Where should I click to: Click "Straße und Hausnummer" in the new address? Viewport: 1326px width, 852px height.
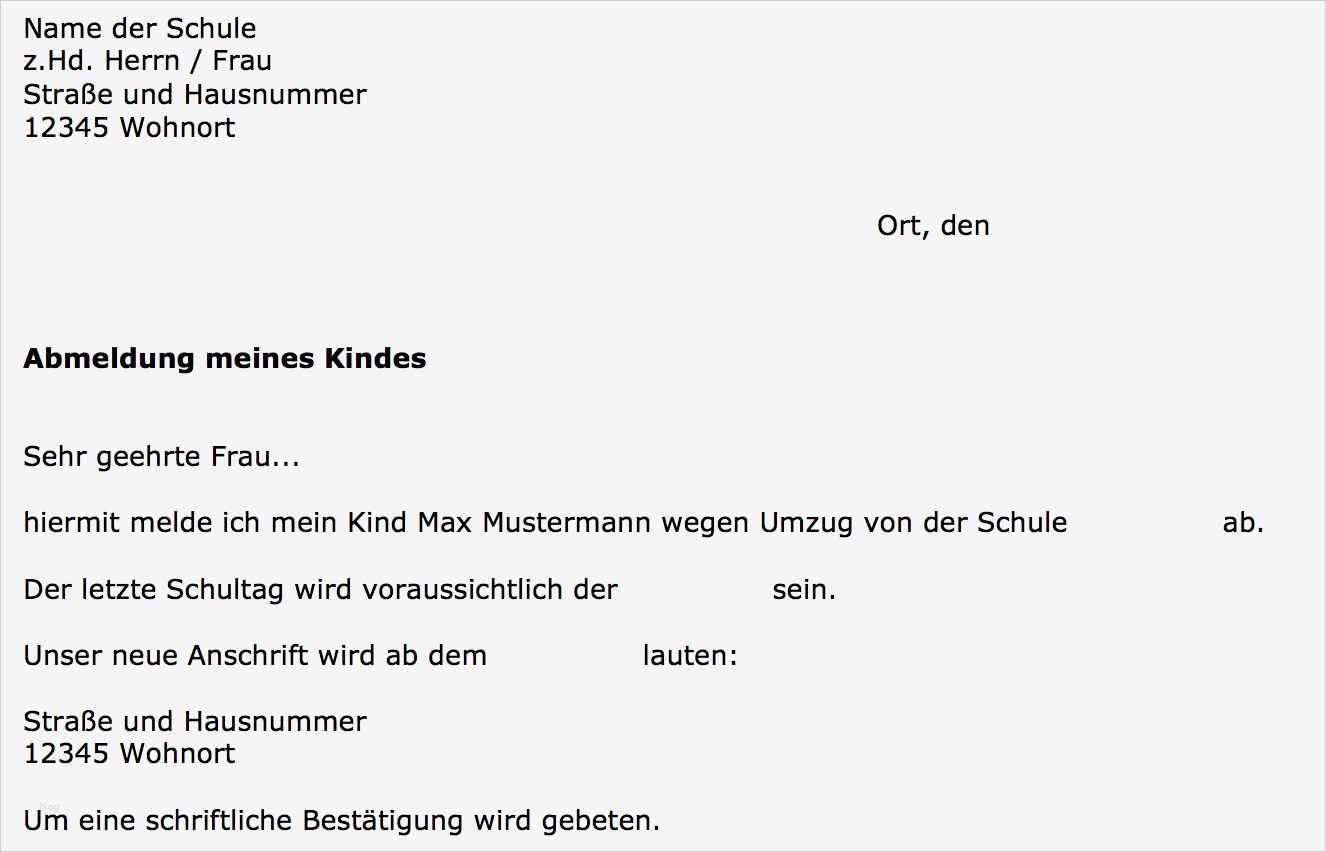coord(195,721)
